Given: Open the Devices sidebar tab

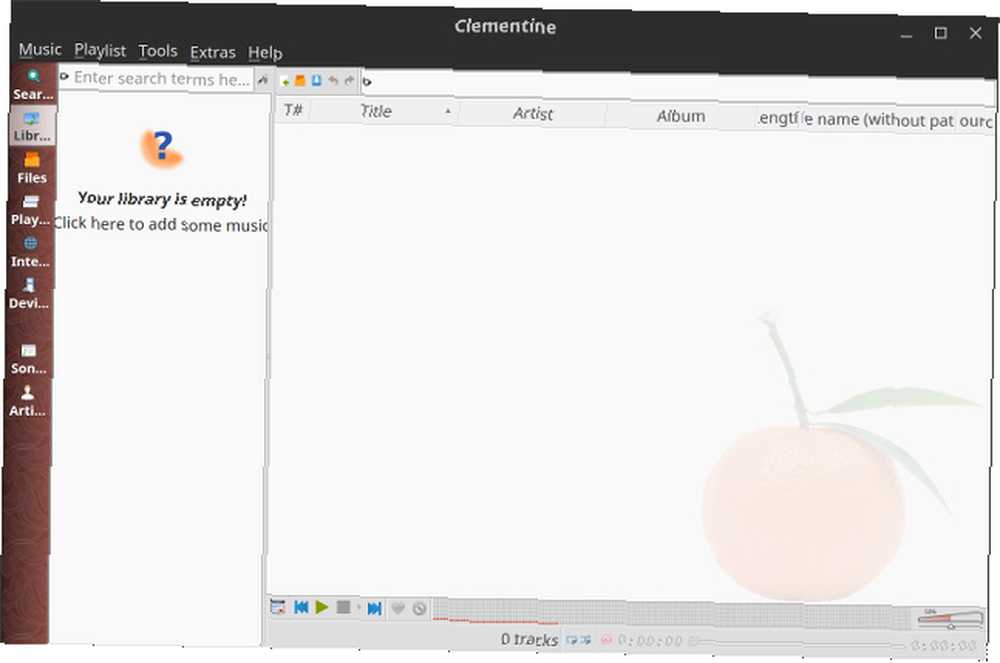Looking at the screenshot, I should coord(29,294).
